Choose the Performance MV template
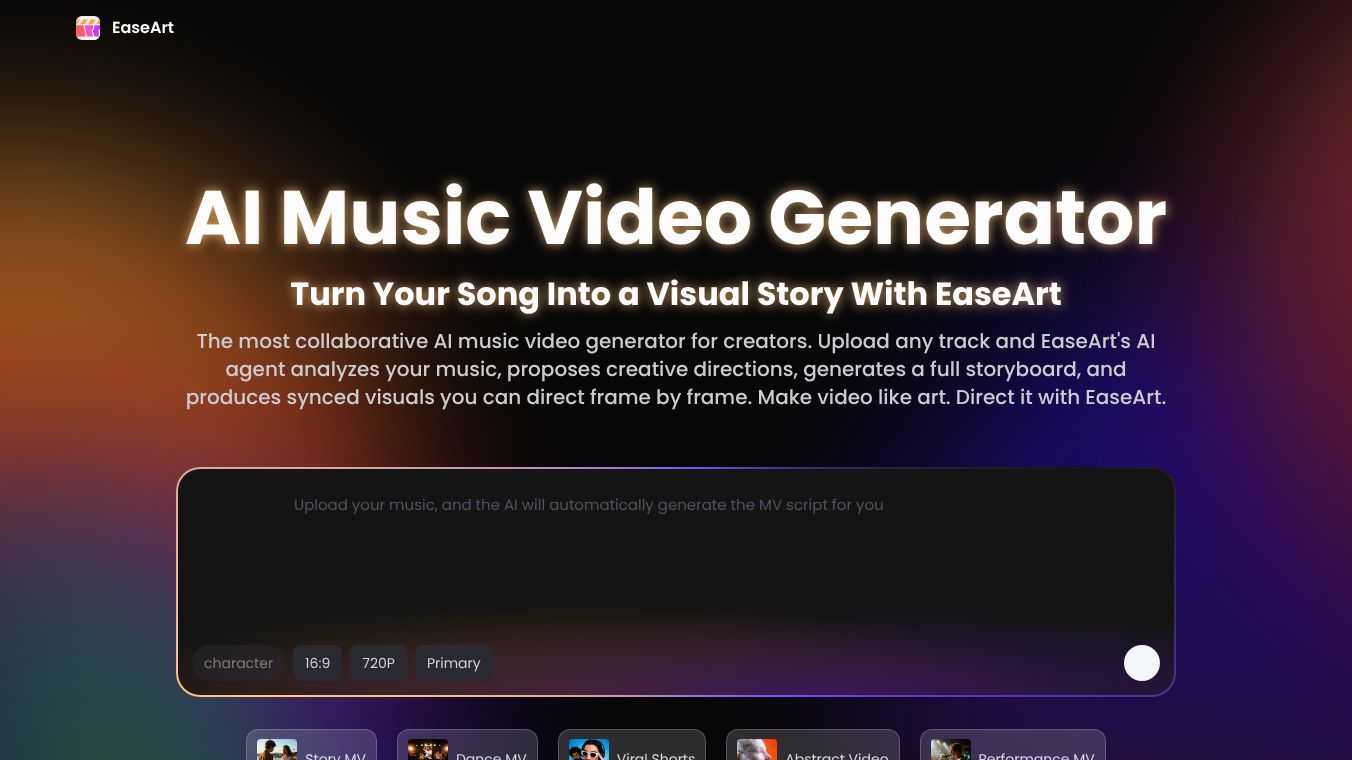The image size is (1352, 760). pos(1013,746)
